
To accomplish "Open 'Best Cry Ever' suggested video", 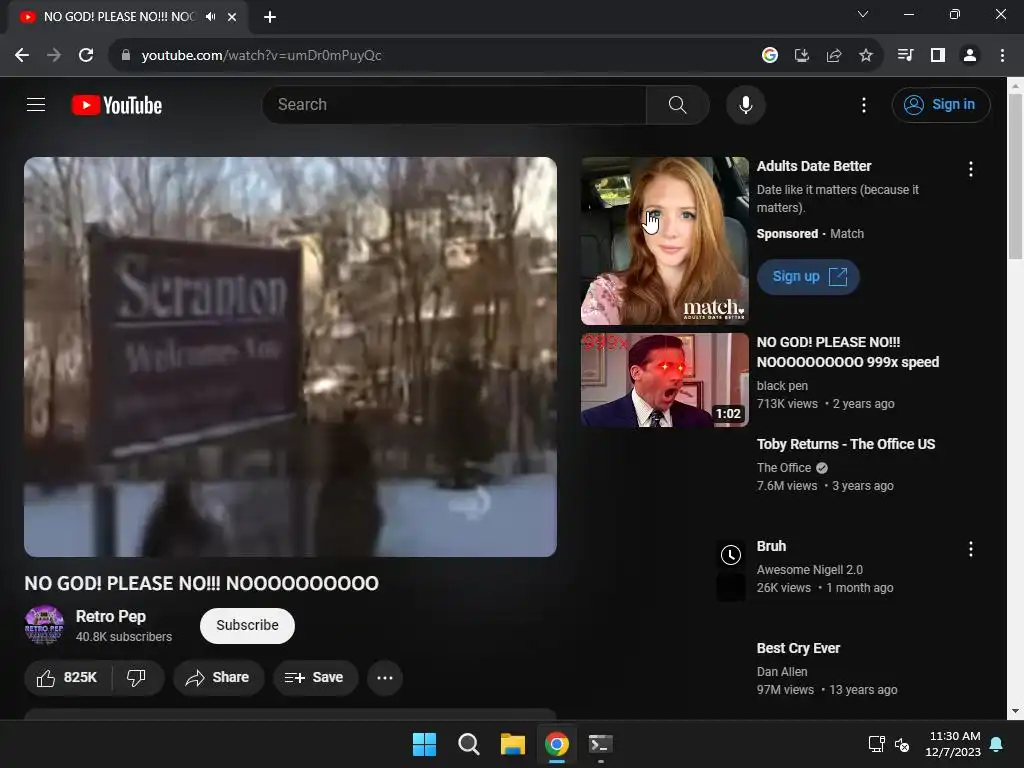I will pos(798,648).
